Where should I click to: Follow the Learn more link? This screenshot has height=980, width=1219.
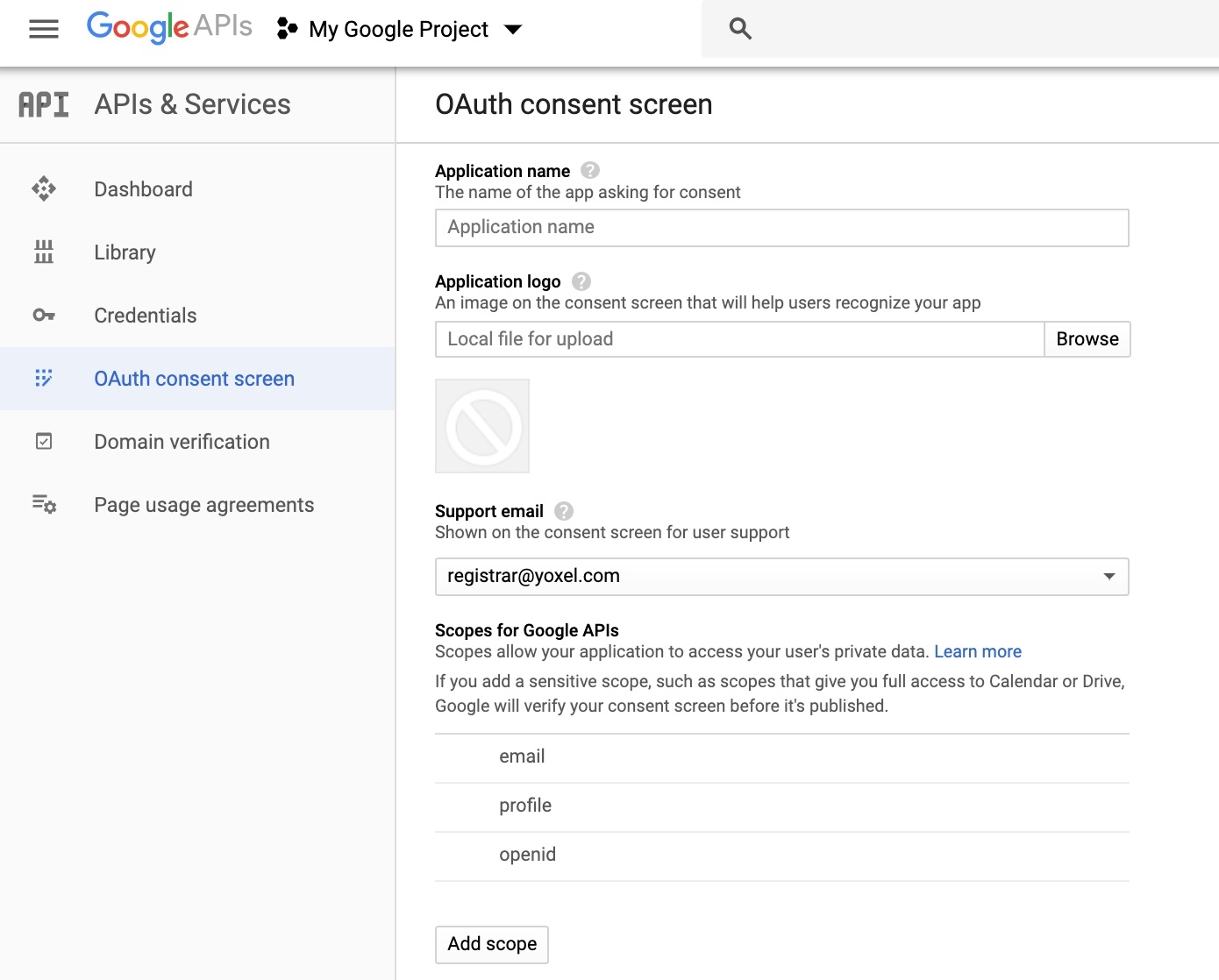pyautogui.click(x=977, y=651)
